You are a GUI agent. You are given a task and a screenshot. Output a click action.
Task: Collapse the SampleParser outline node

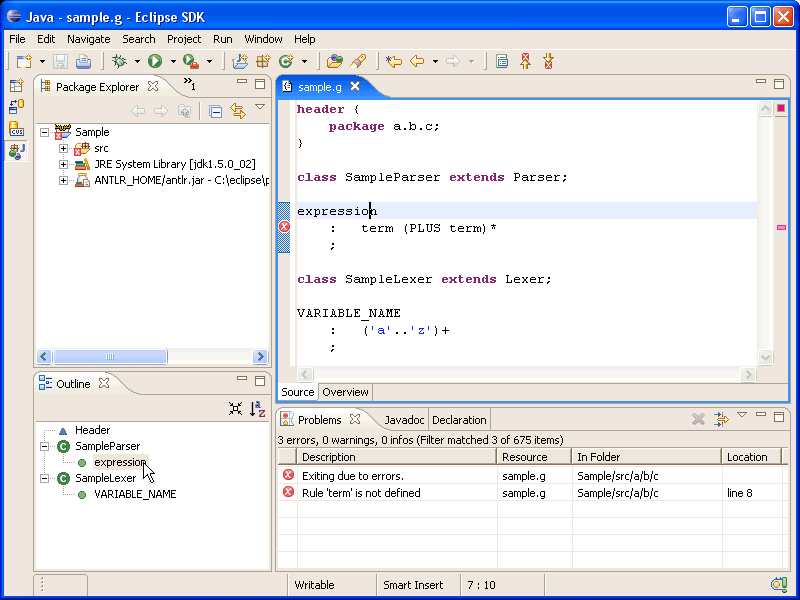(x=44, y=446)
